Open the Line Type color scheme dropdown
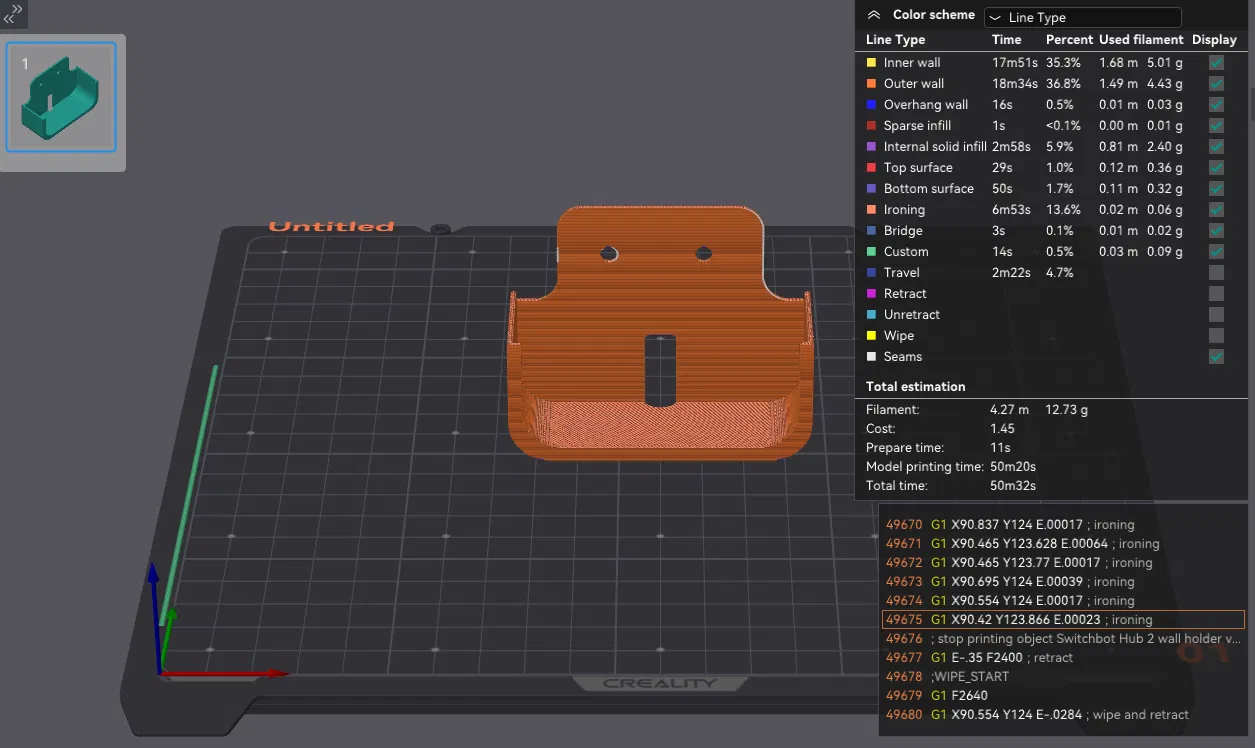 point(1082,17)
